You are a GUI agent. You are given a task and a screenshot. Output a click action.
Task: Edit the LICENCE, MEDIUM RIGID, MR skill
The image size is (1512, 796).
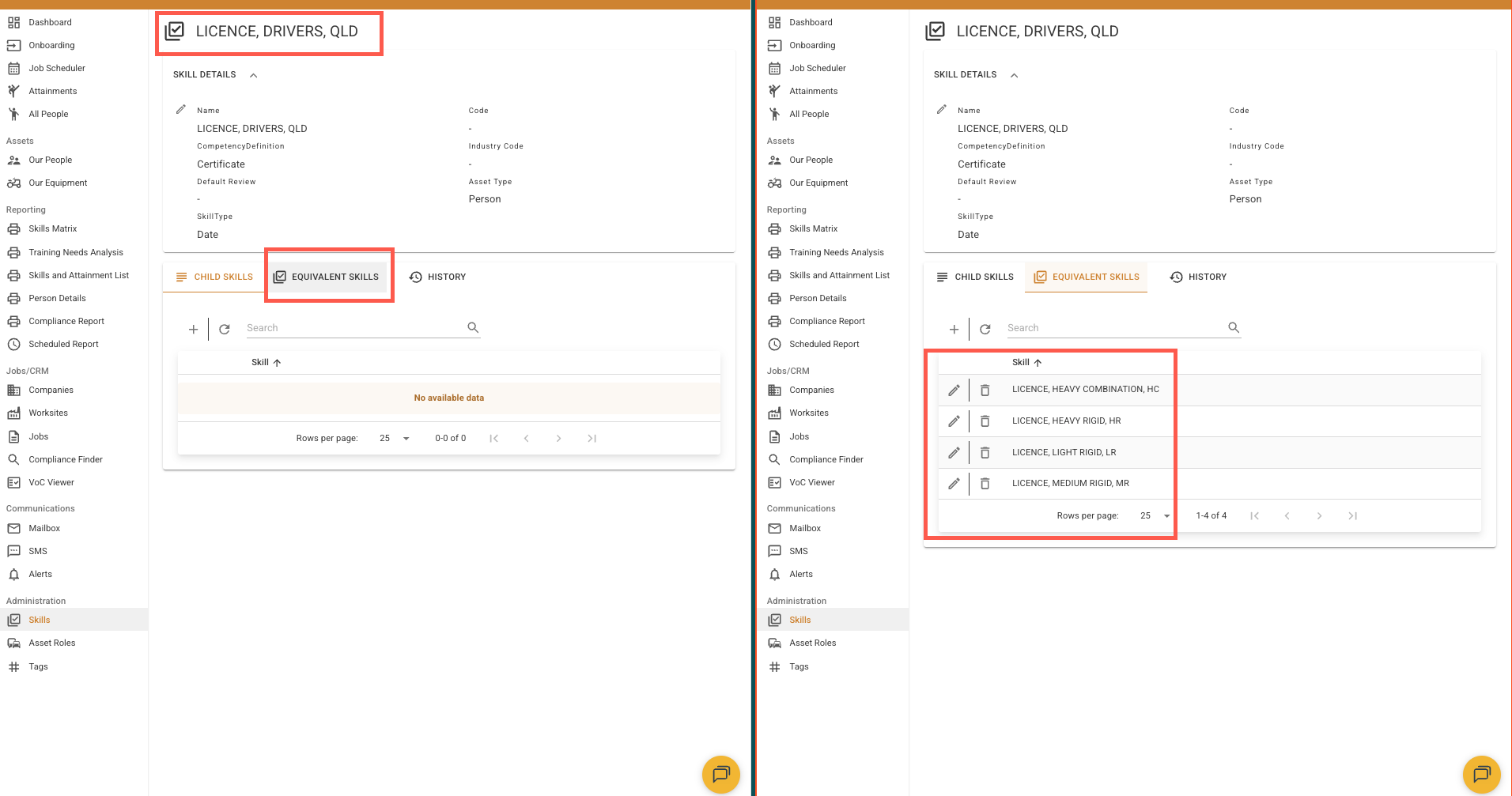[954, 484]
